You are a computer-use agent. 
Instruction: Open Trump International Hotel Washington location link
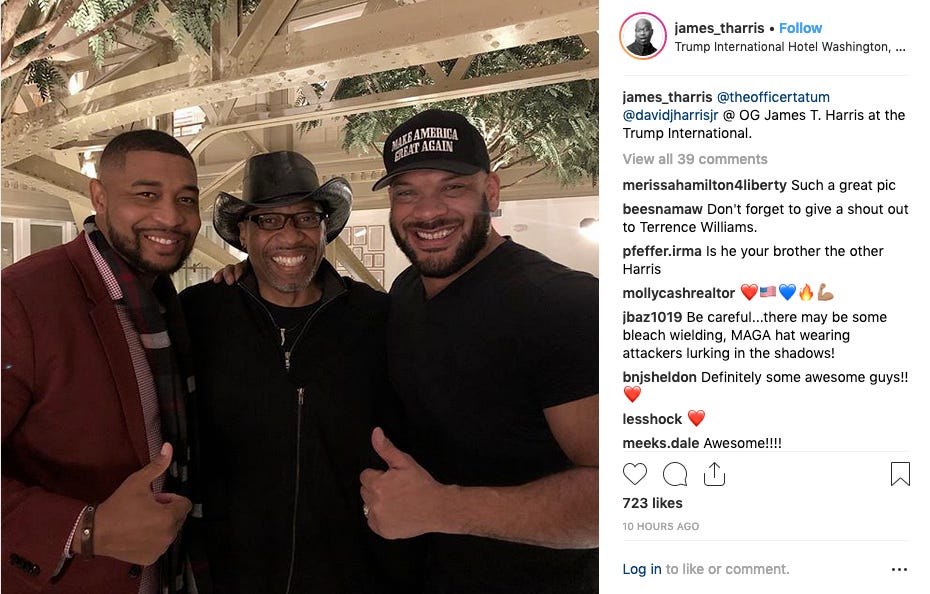coord(790,47)
